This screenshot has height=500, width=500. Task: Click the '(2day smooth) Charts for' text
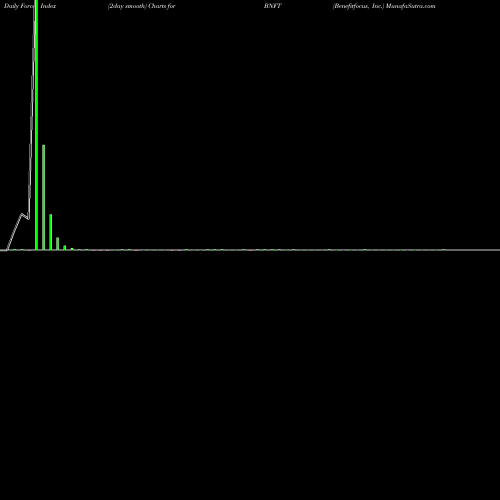point(142,6)
